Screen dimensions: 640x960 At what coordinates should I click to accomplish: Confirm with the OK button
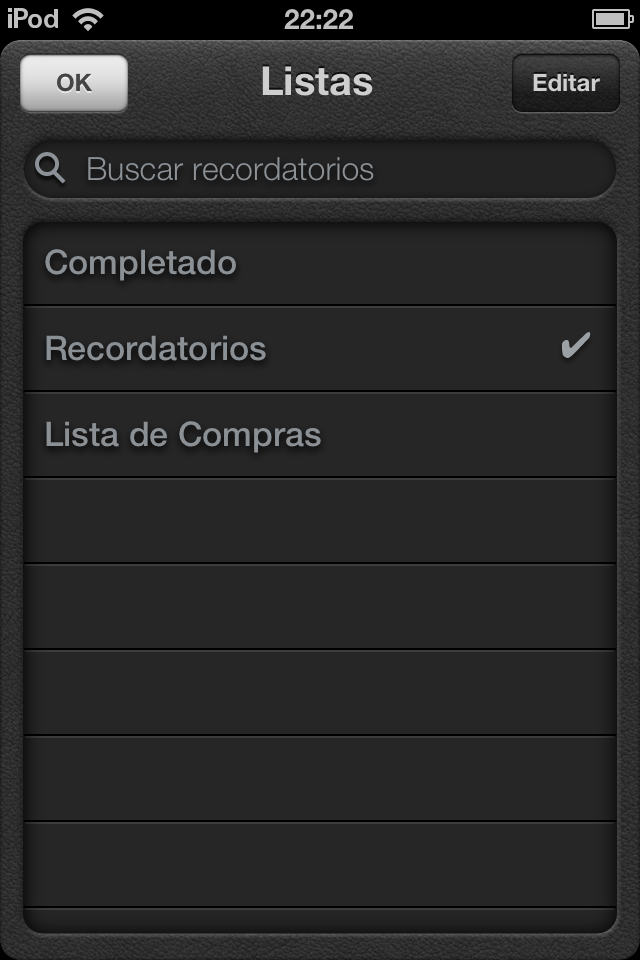tap(74, 83)
